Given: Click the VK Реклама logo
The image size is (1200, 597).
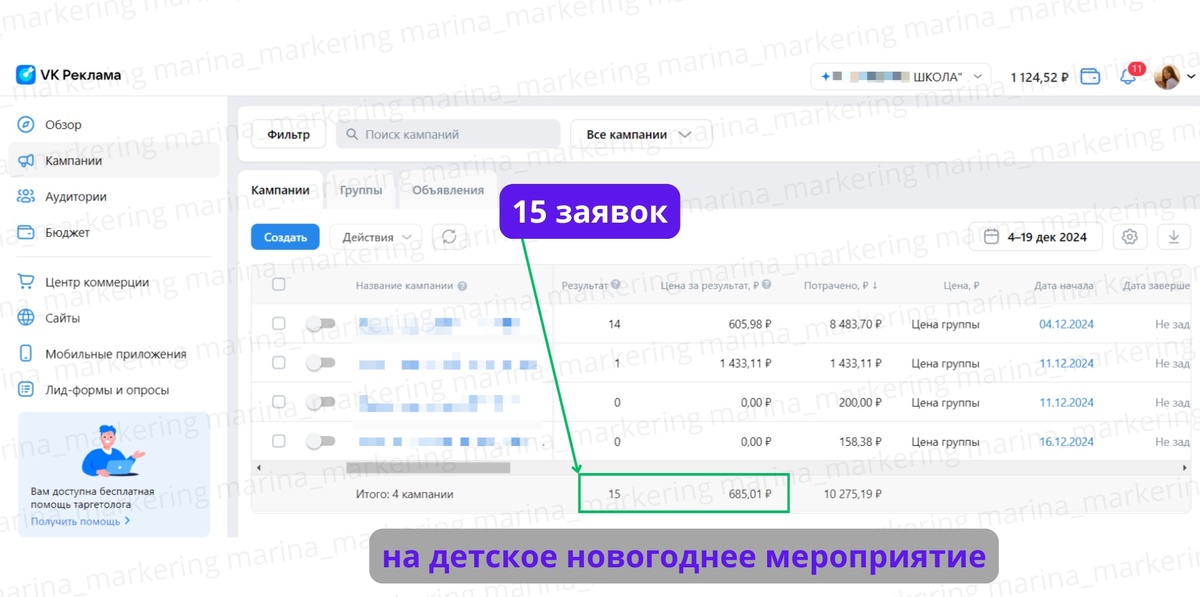Looking at the screenshot, I should [68, 74].
